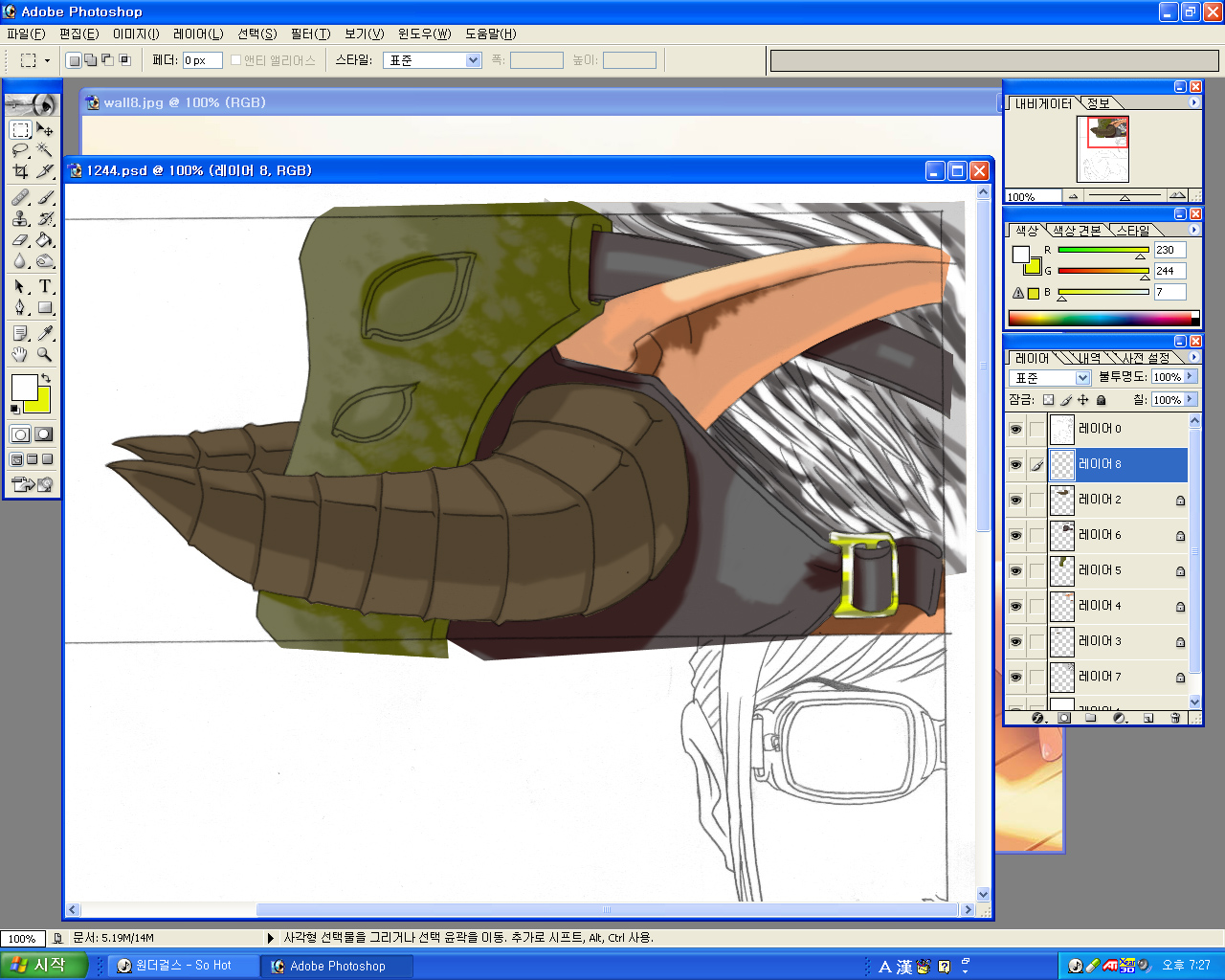Select the Blur tool
Viewport: 1225px width, 980px height.
tap(20, 260)
